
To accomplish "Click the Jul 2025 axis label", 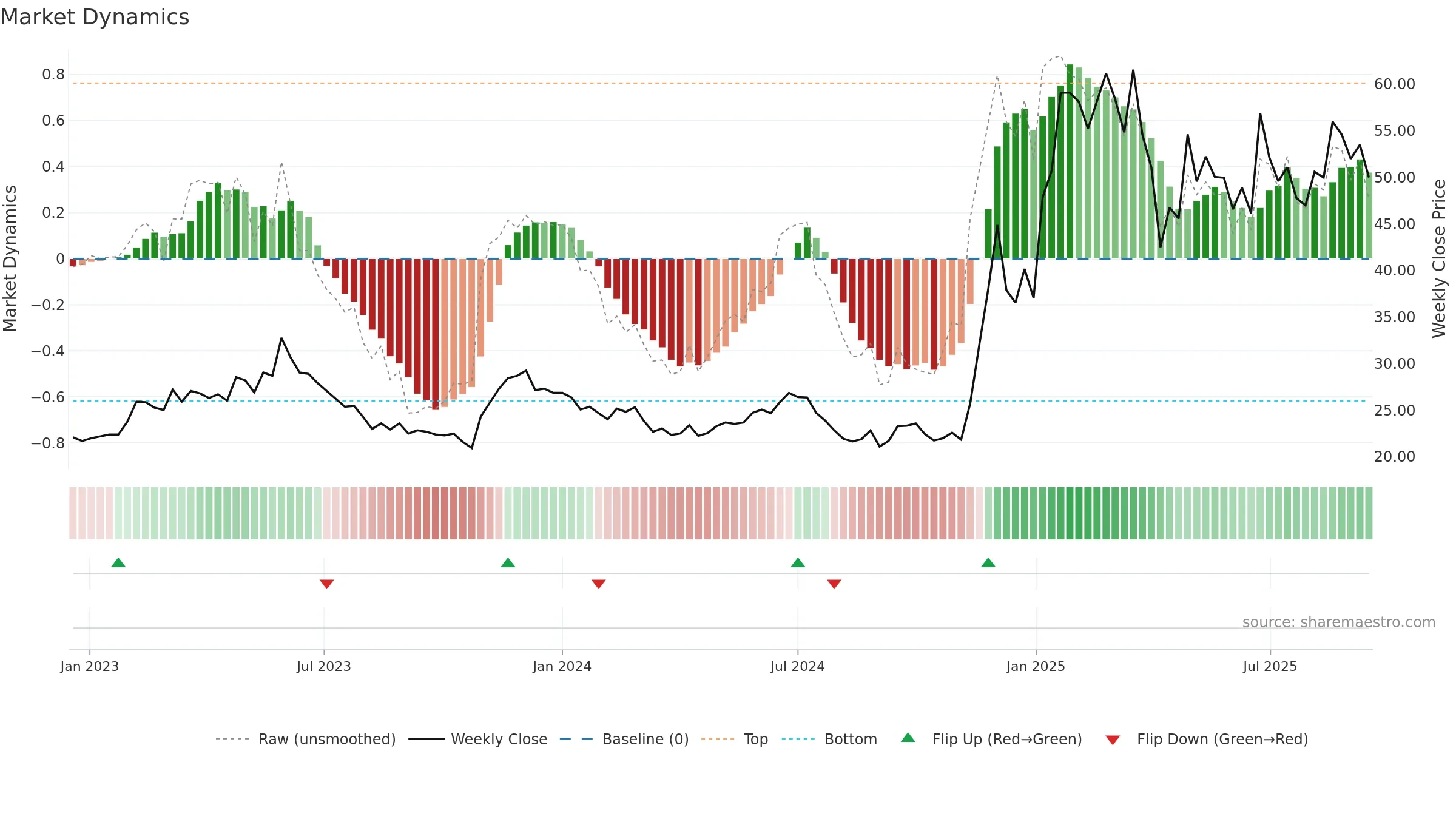I will click(x=1270, y=666).
